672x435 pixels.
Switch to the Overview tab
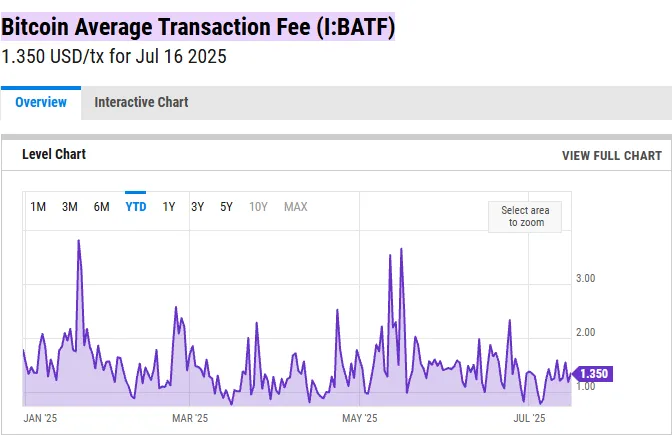click(x=41, y=102)
